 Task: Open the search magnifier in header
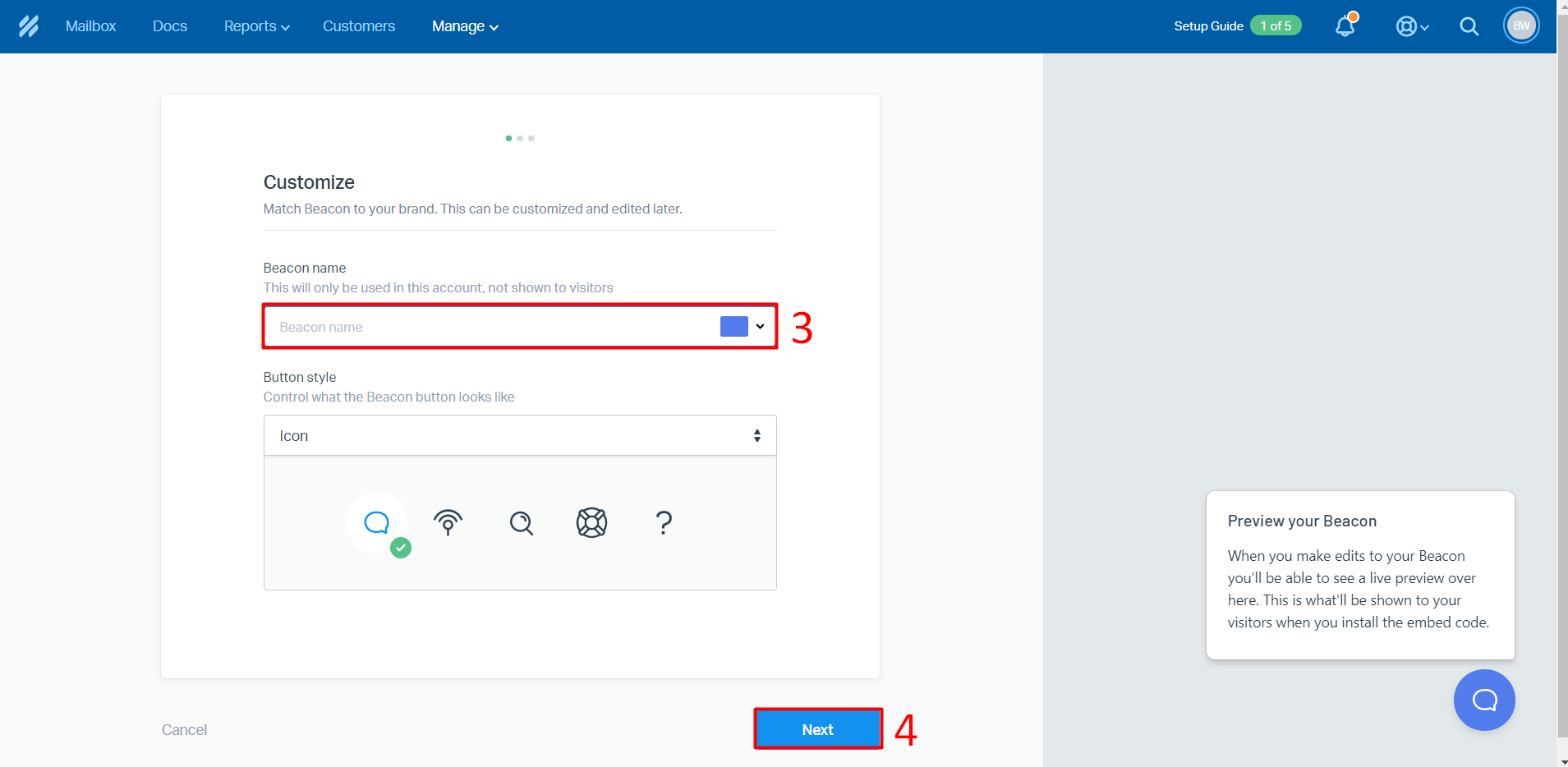pyautogui.click(x=1469, y=26)
